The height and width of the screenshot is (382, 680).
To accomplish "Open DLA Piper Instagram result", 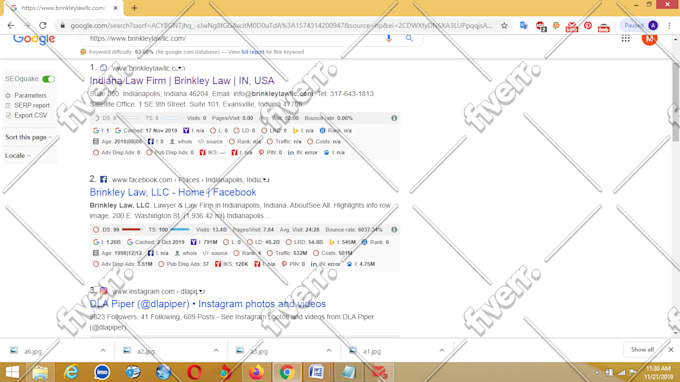I will coord(208,304).
